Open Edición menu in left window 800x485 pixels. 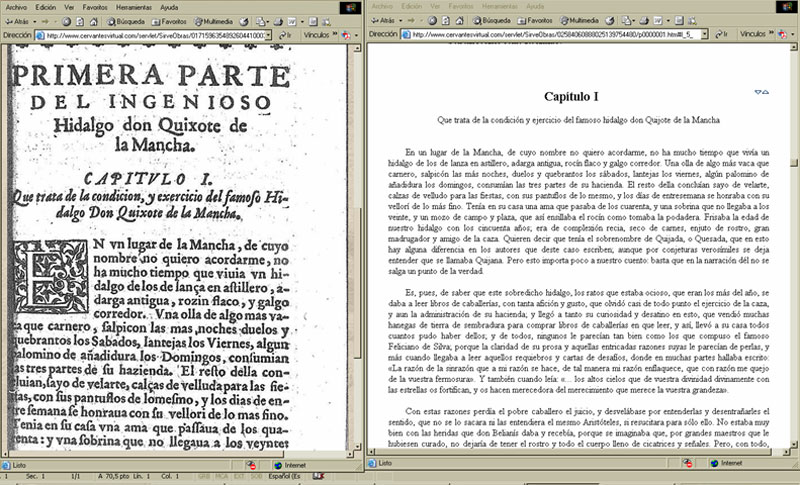click(x=45, y=8)
